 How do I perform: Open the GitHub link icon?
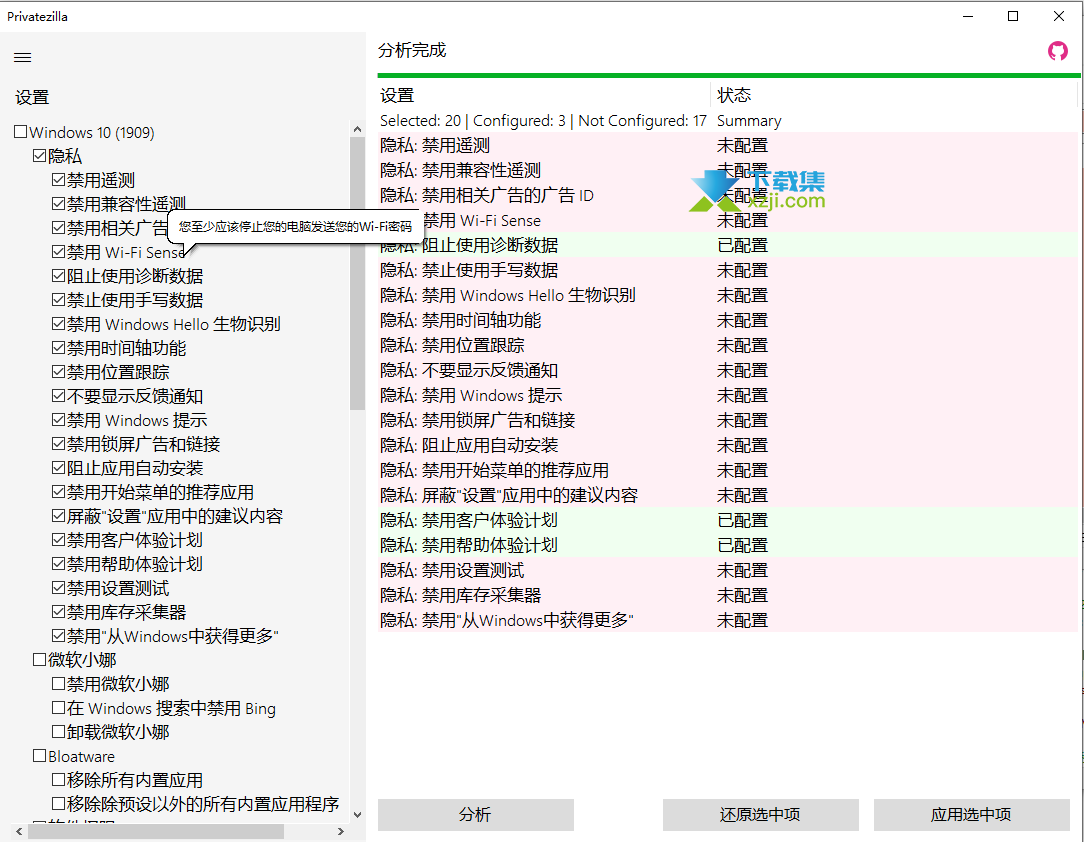[x=1057, y=50]
